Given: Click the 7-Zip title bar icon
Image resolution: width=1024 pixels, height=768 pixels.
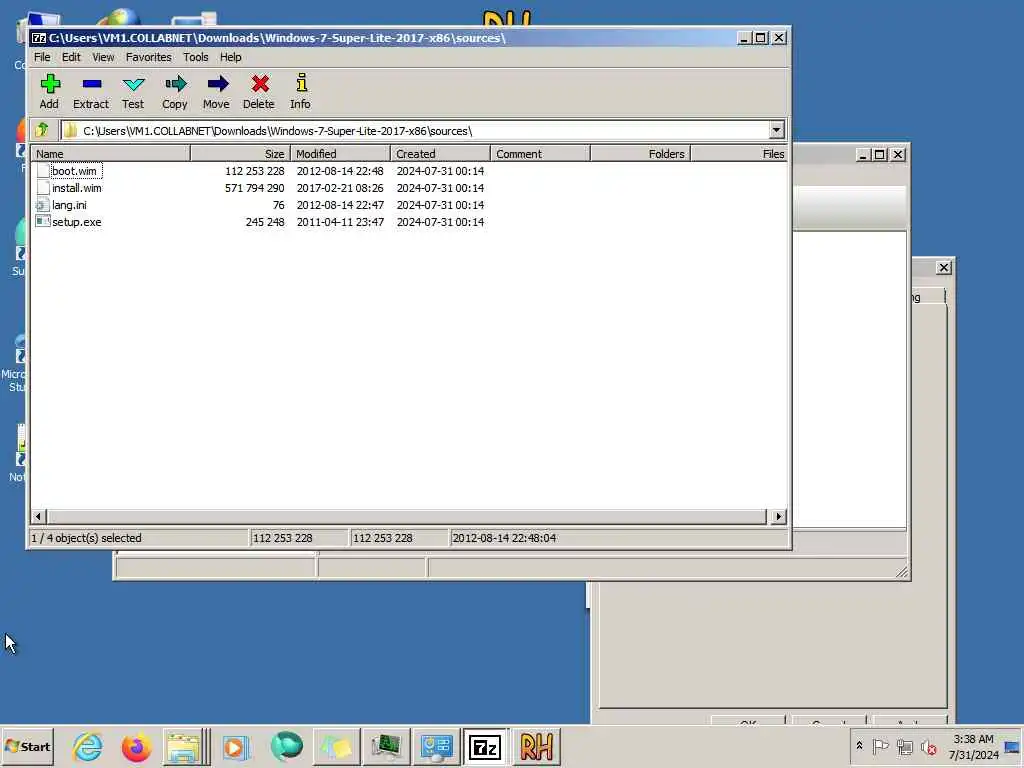Looking at the screenshot, I should [39, 38].
